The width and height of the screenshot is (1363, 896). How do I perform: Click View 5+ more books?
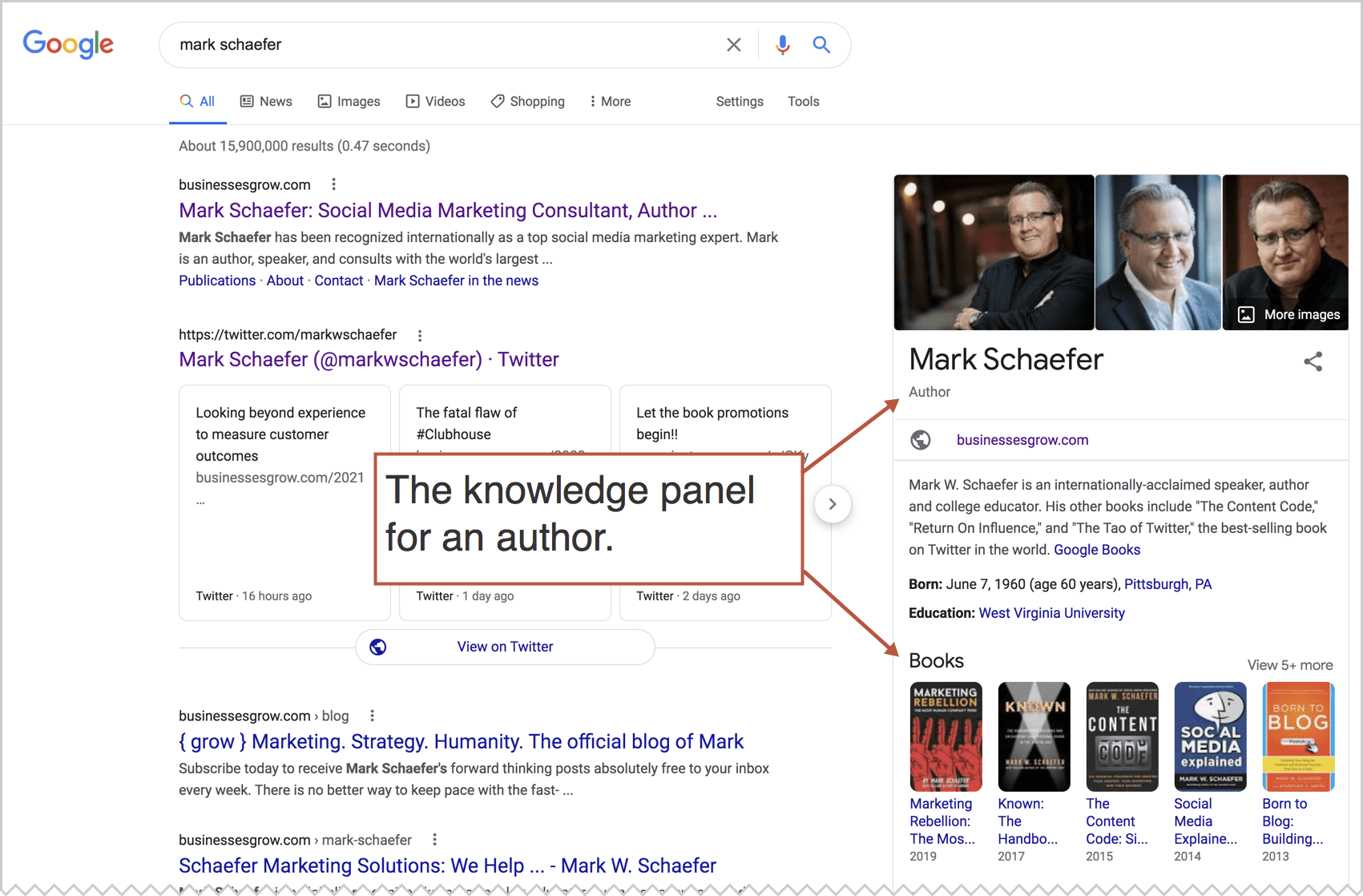[x=1290, y=665]
